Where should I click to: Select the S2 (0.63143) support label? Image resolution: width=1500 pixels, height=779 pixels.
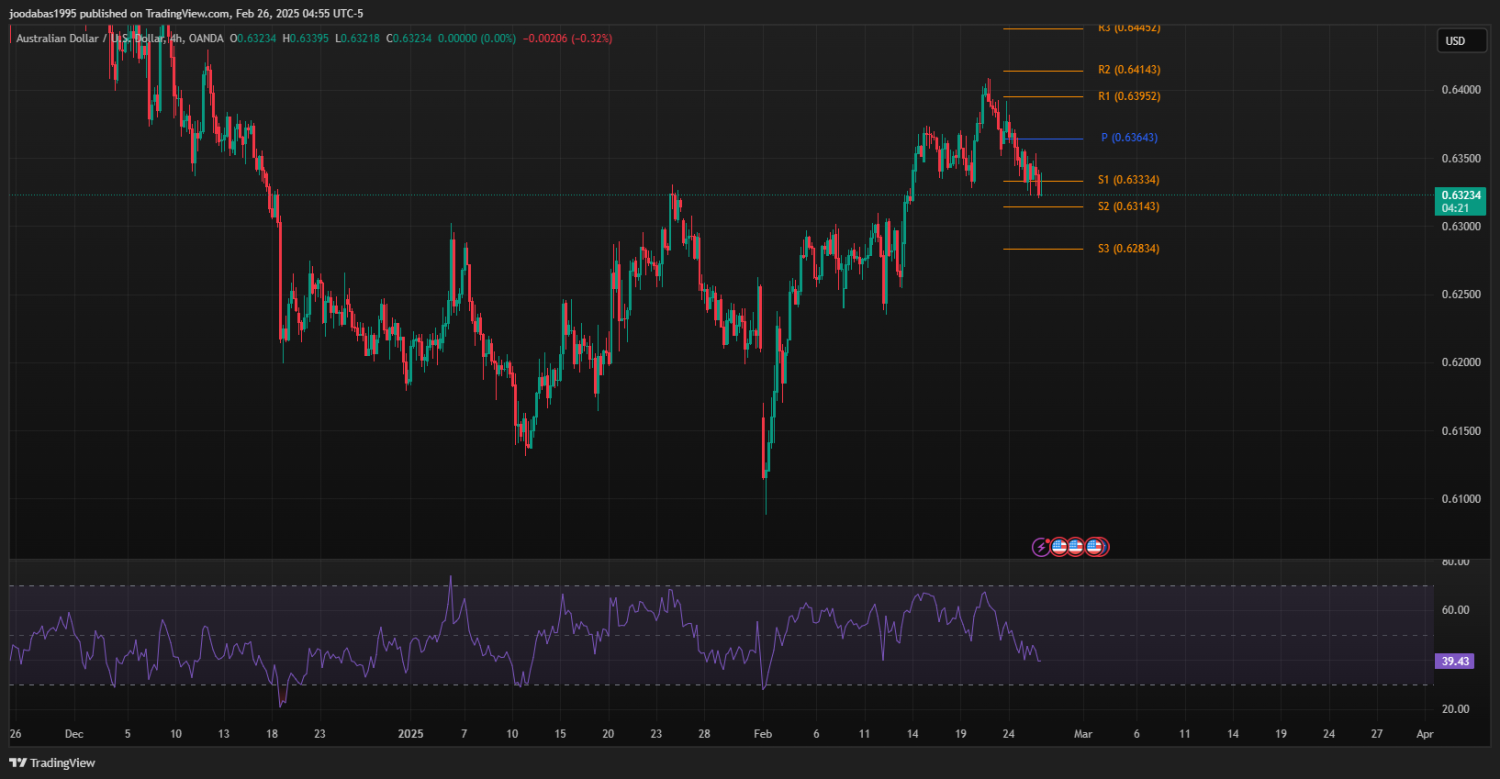[x=1129, y=206]
